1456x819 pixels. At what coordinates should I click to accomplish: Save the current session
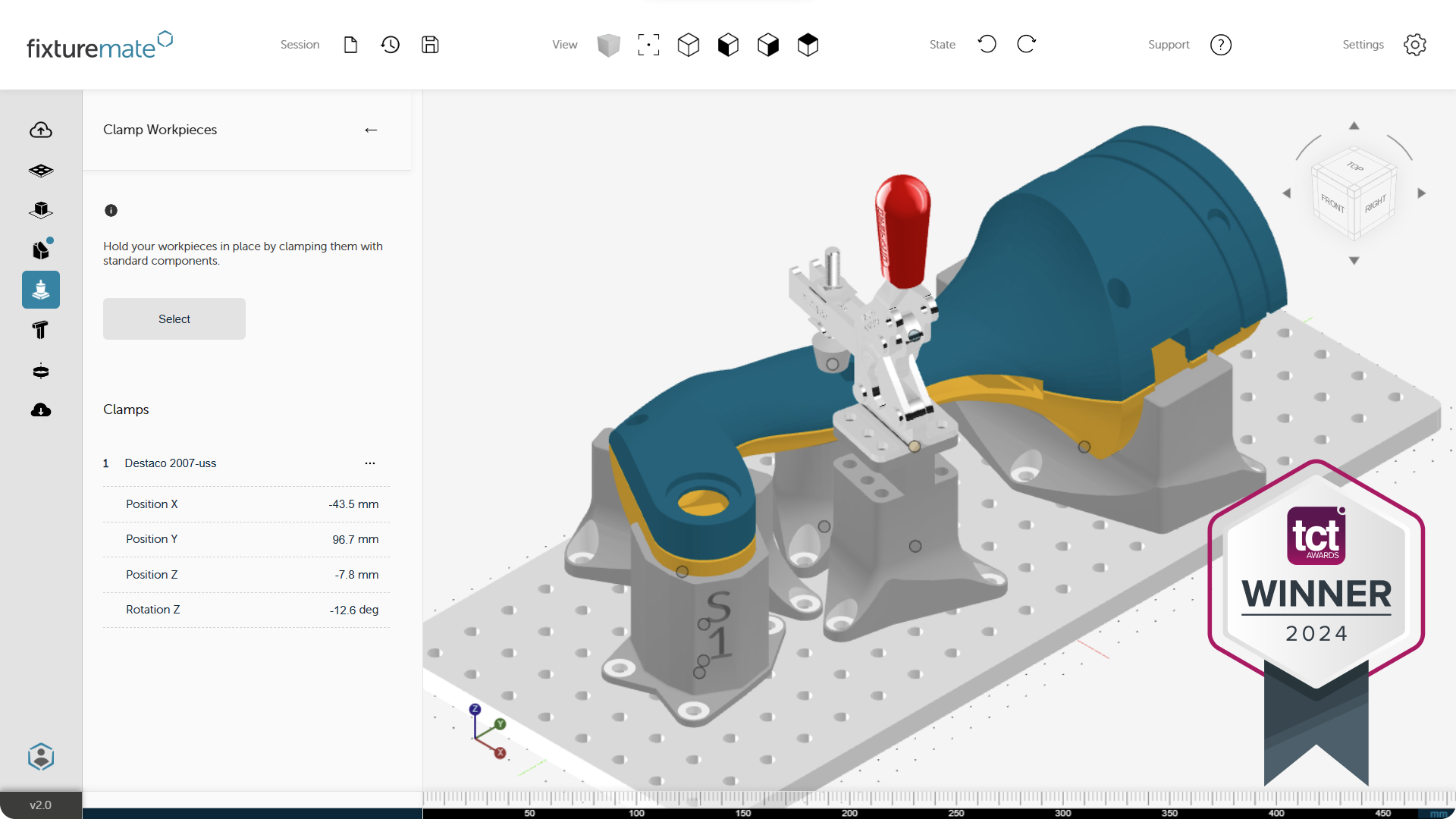tap(430, 45)
